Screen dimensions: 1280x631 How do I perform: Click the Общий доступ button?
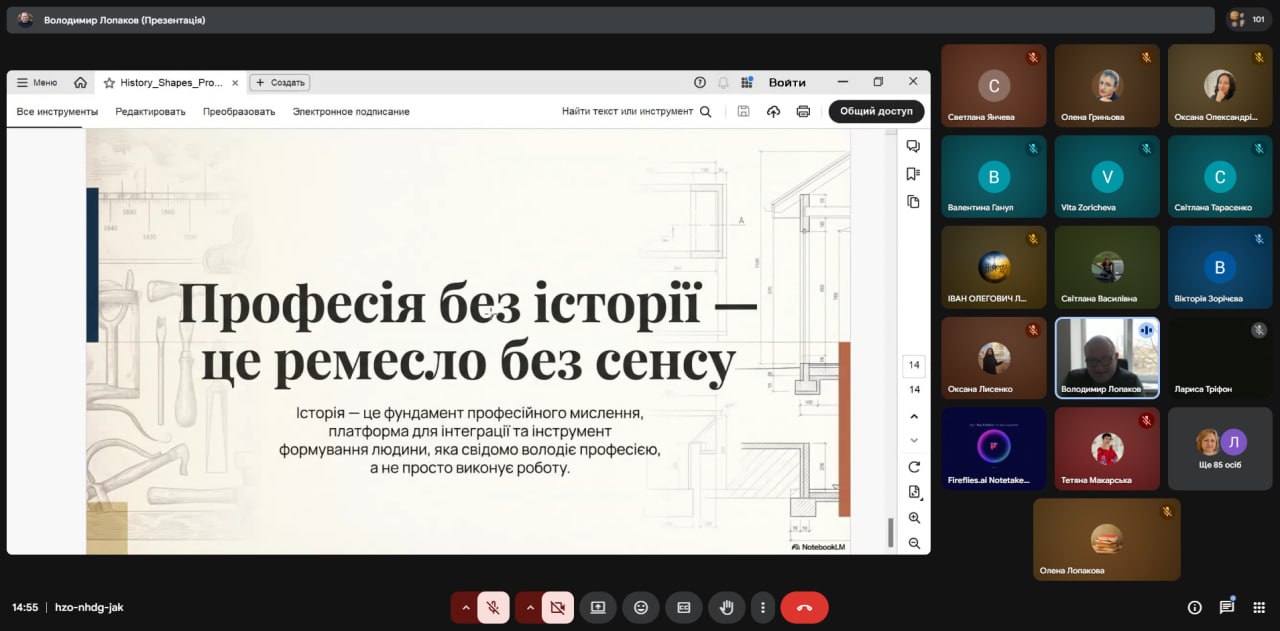tap(876, 111)
